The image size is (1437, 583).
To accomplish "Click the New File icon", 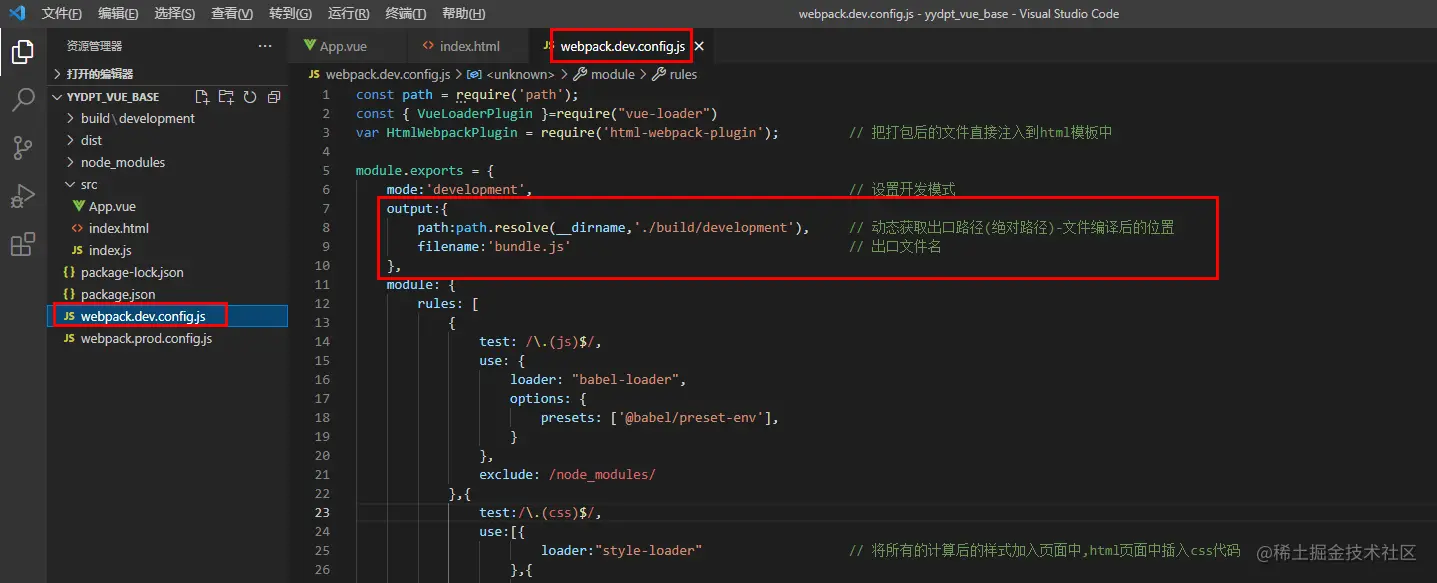I will (x=202, y=97).
